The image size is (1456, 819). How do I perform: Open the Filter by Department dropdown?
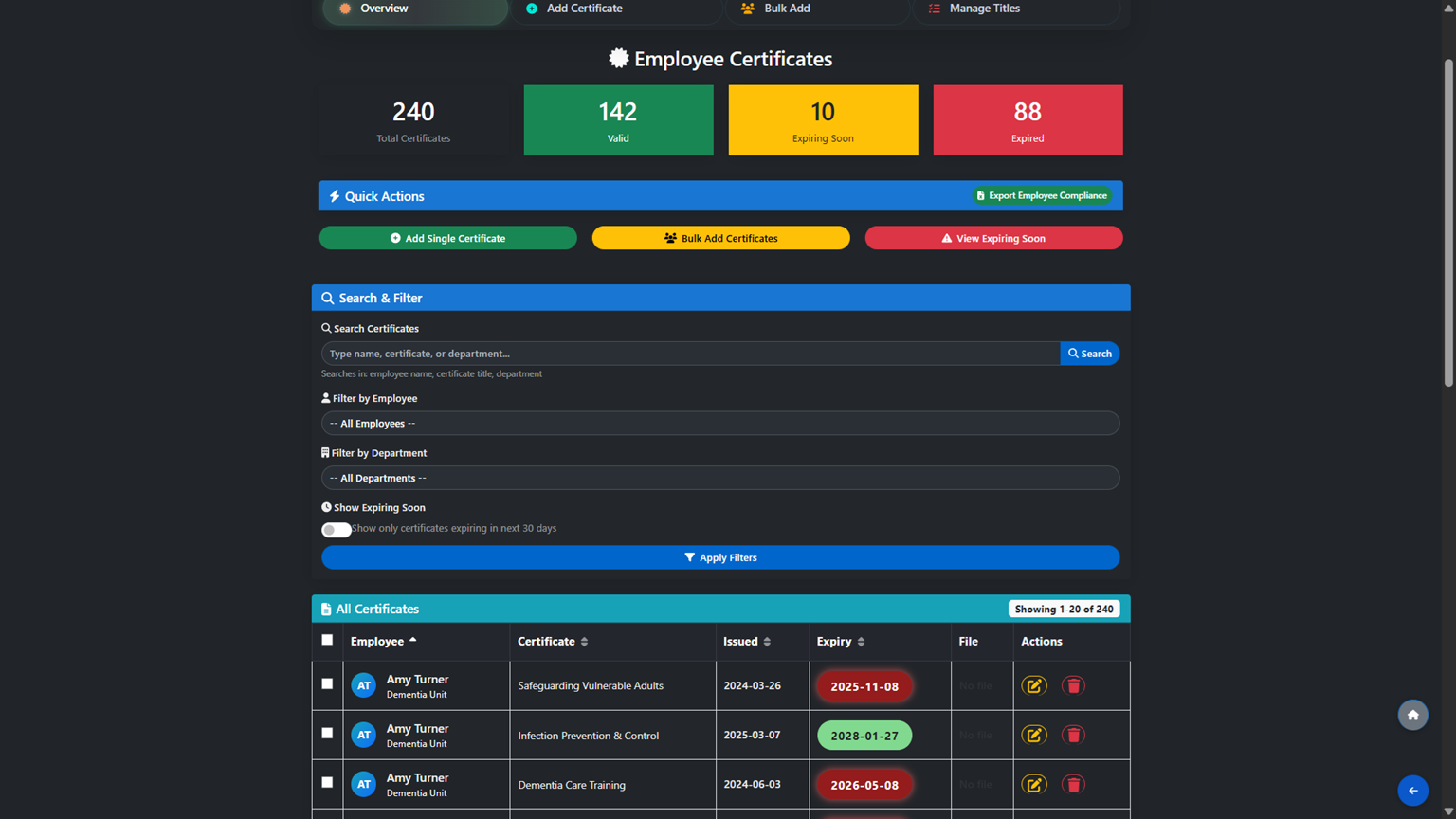coord(720,478)
